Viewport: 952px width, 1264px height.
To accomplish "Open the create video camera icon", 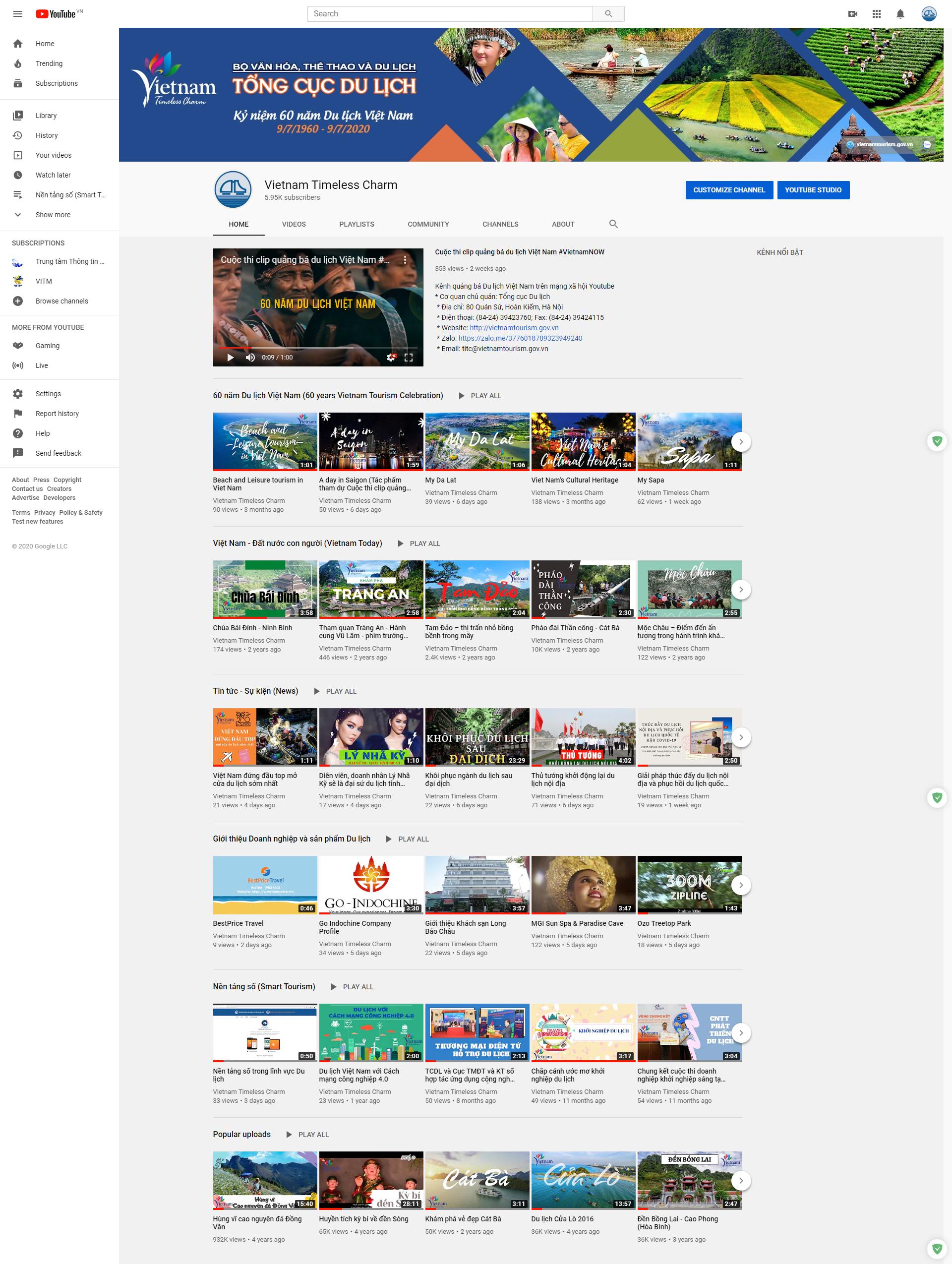I will 852,14.
